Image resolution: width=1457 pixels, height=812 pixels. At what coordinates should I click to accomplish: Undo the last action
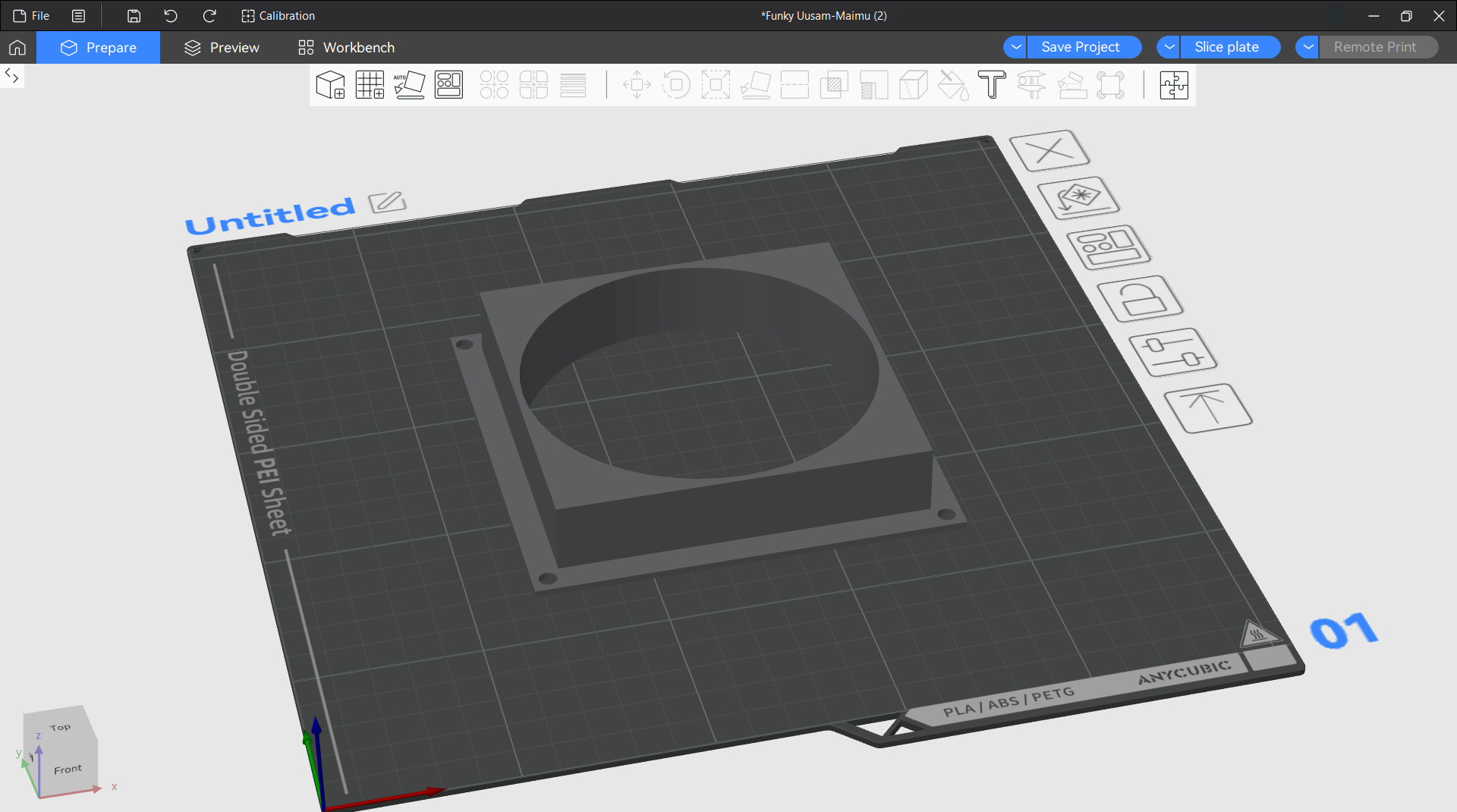pyautogui.click(x=171, y=15)
